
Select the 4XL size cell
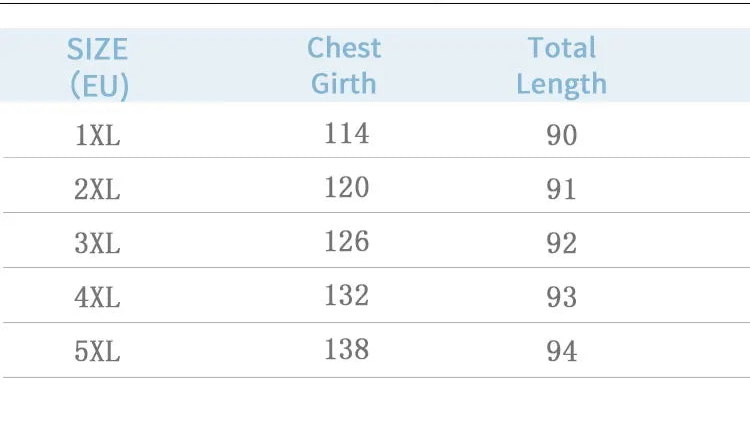click(x=98, y=297)
